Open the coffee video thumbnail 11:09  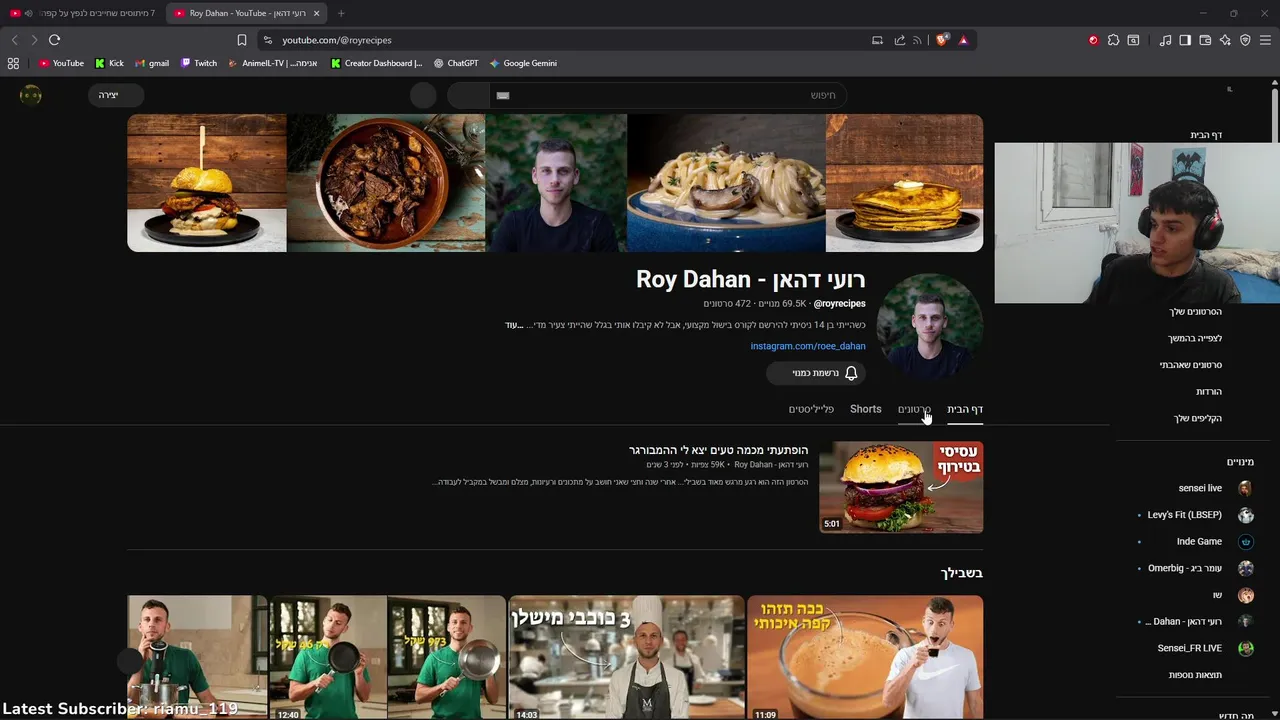click(865, 657)
